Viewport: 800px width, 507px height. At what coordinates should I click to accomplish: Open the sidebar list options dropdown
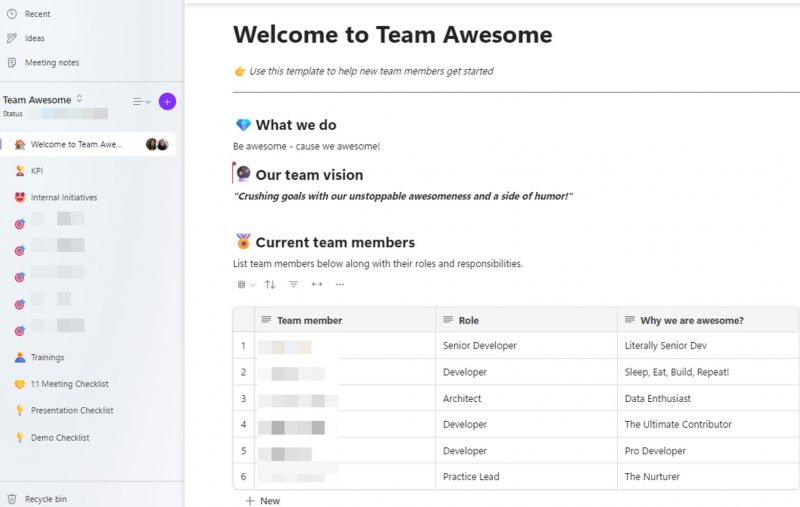pyautogui.click(x=142, y=101)
